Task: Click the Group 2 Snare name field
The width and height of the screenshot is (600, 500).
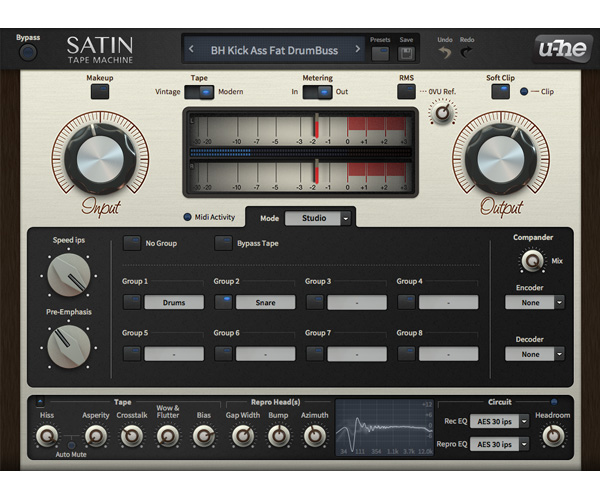Action: (x=266, y=302)
